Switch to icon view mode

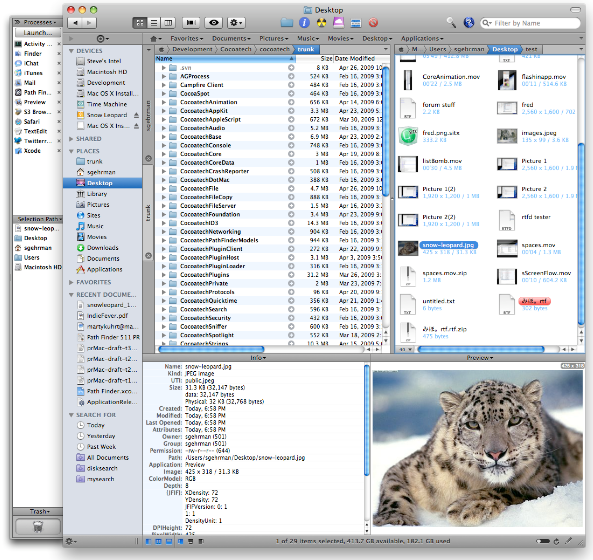140,23
